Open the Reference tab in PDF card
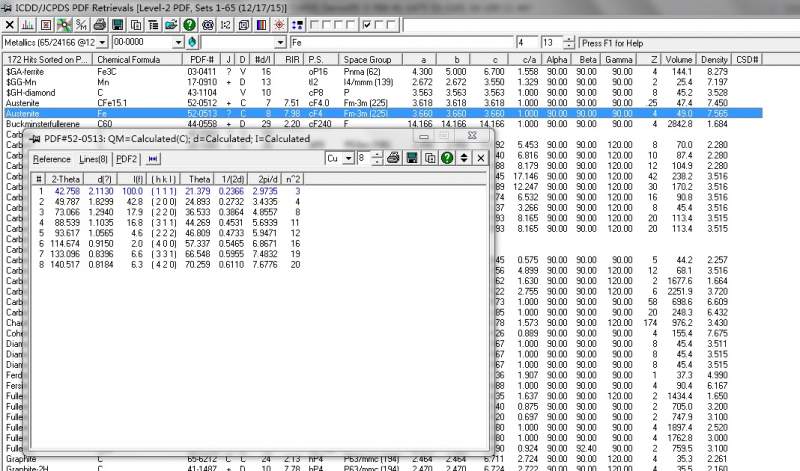Screen dimensions: 800x471 pyautogui.click(x=51, y=159)
